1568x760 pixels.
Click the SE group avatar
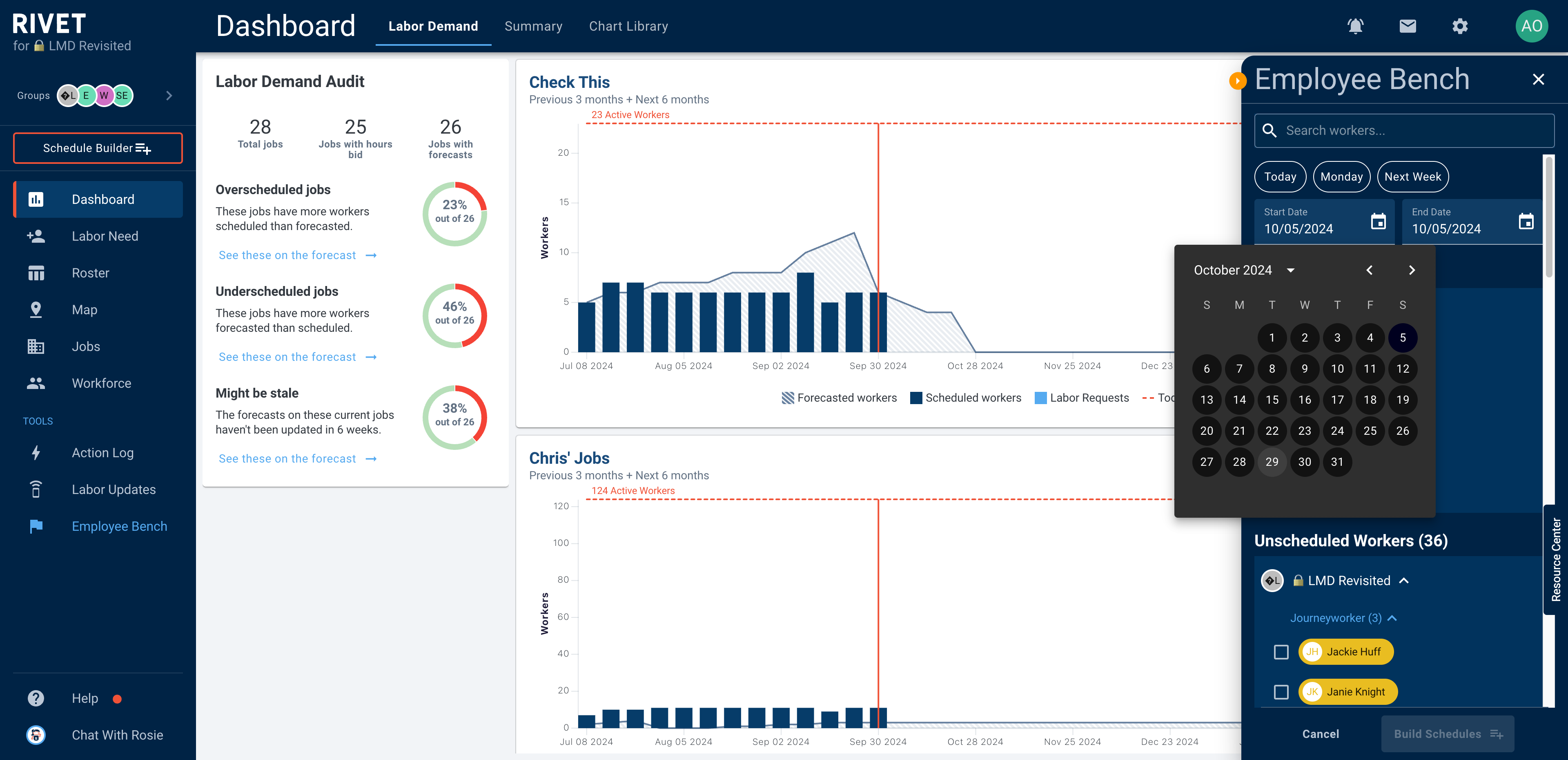tap(122, 95)
